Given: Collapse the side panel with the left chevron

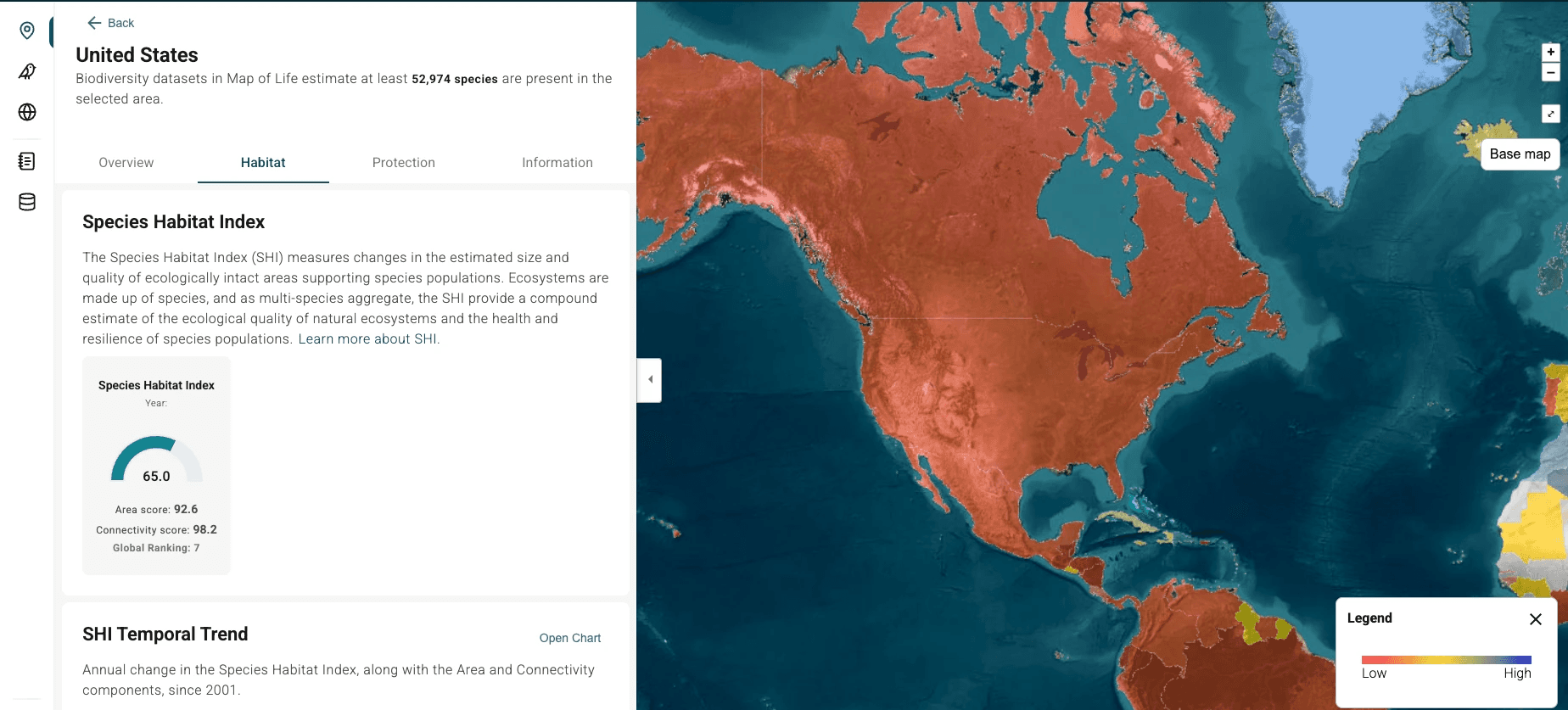Looking at the screenshot, I should tap(649, 380).
